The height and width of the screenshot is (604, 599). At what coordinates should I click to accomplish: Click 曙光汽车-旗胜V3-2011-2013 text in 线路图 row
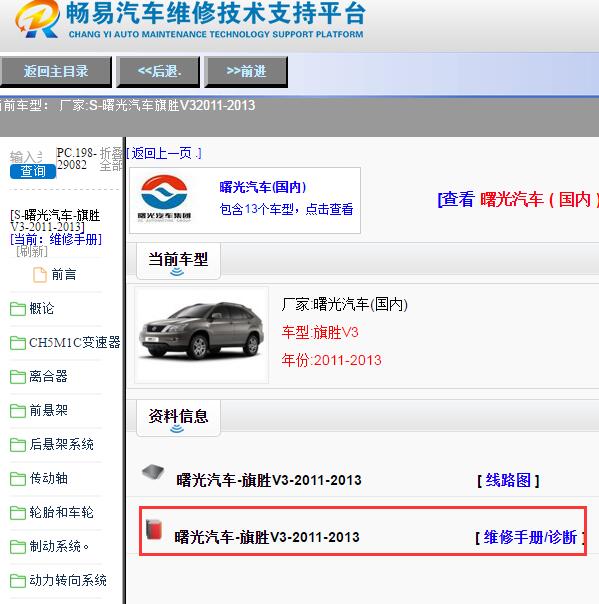tap(269, 480)
